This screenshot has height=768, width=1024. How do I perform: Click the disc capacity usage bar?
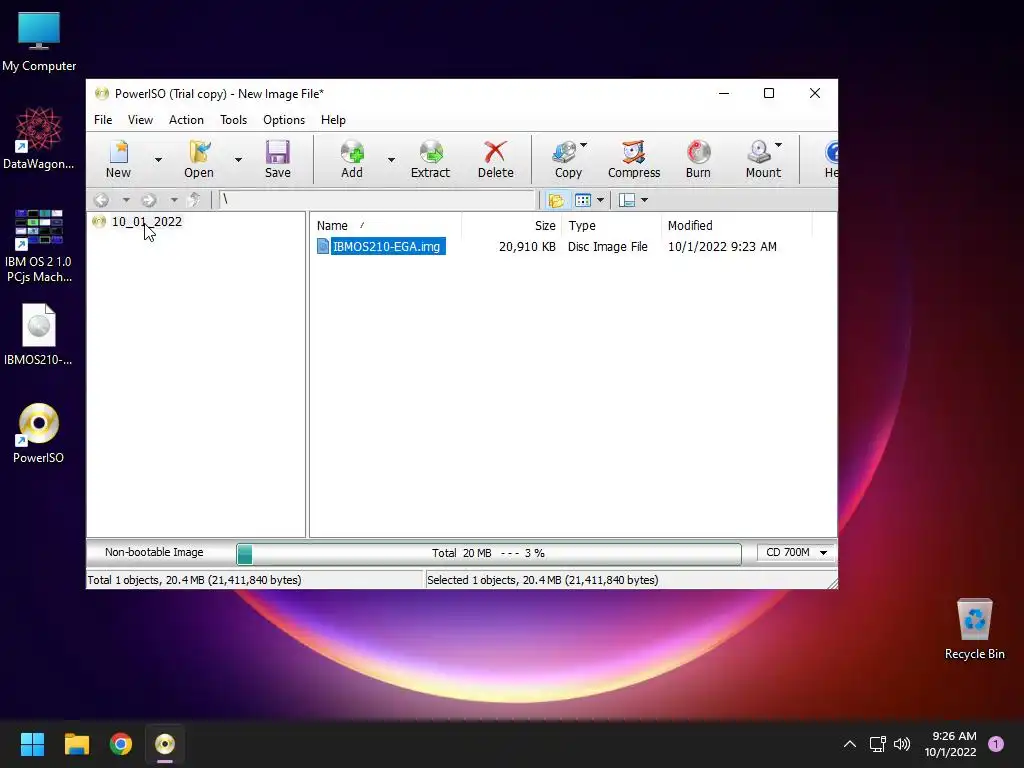click(x=488, y=553)
